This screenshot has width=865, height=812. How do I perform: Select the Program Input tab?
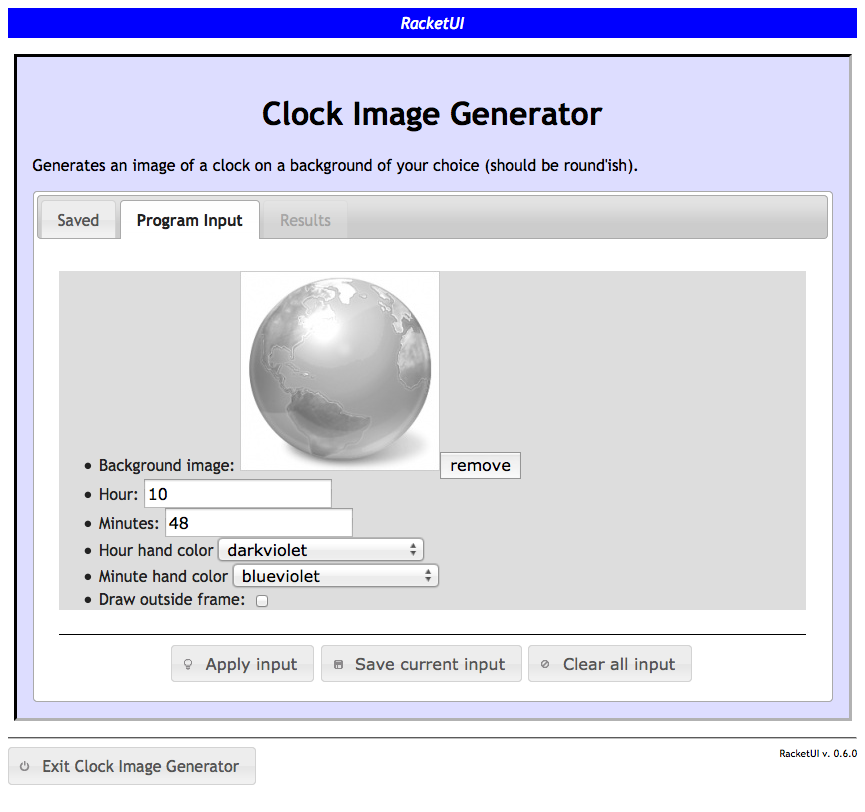[189, 220]
